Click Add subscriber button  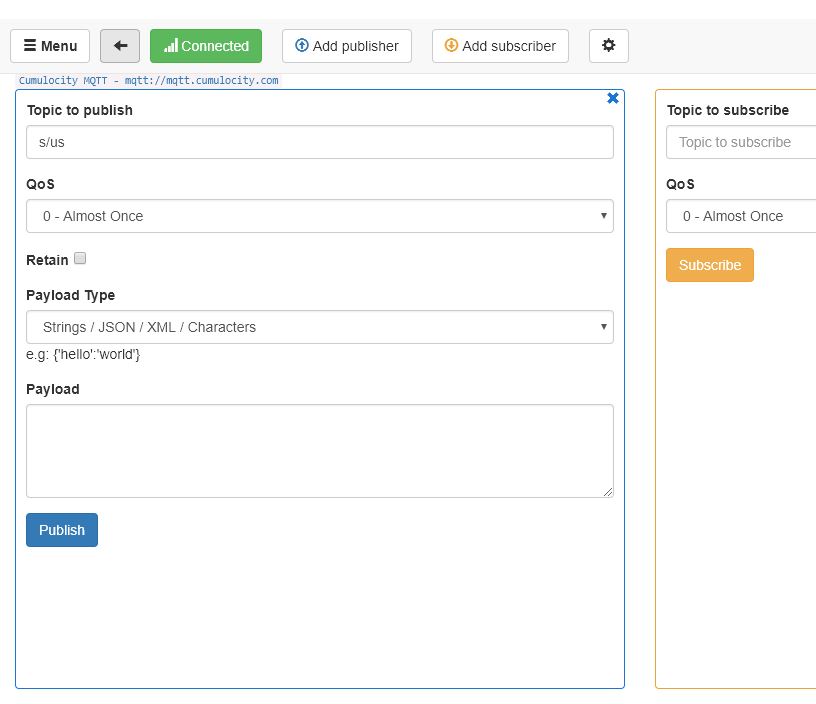(x=500, y=46)
